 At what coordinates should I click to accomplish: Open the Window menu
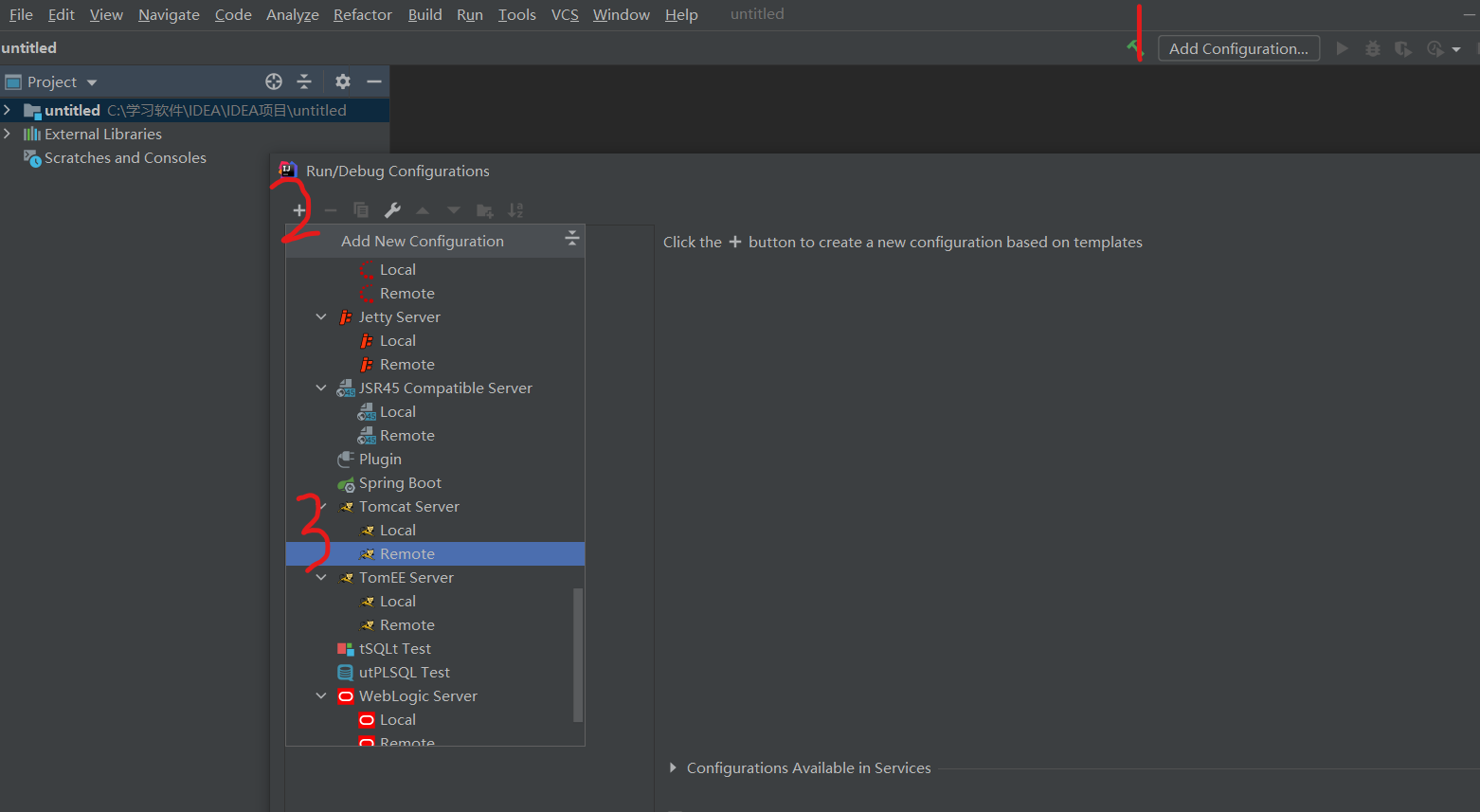622,14
